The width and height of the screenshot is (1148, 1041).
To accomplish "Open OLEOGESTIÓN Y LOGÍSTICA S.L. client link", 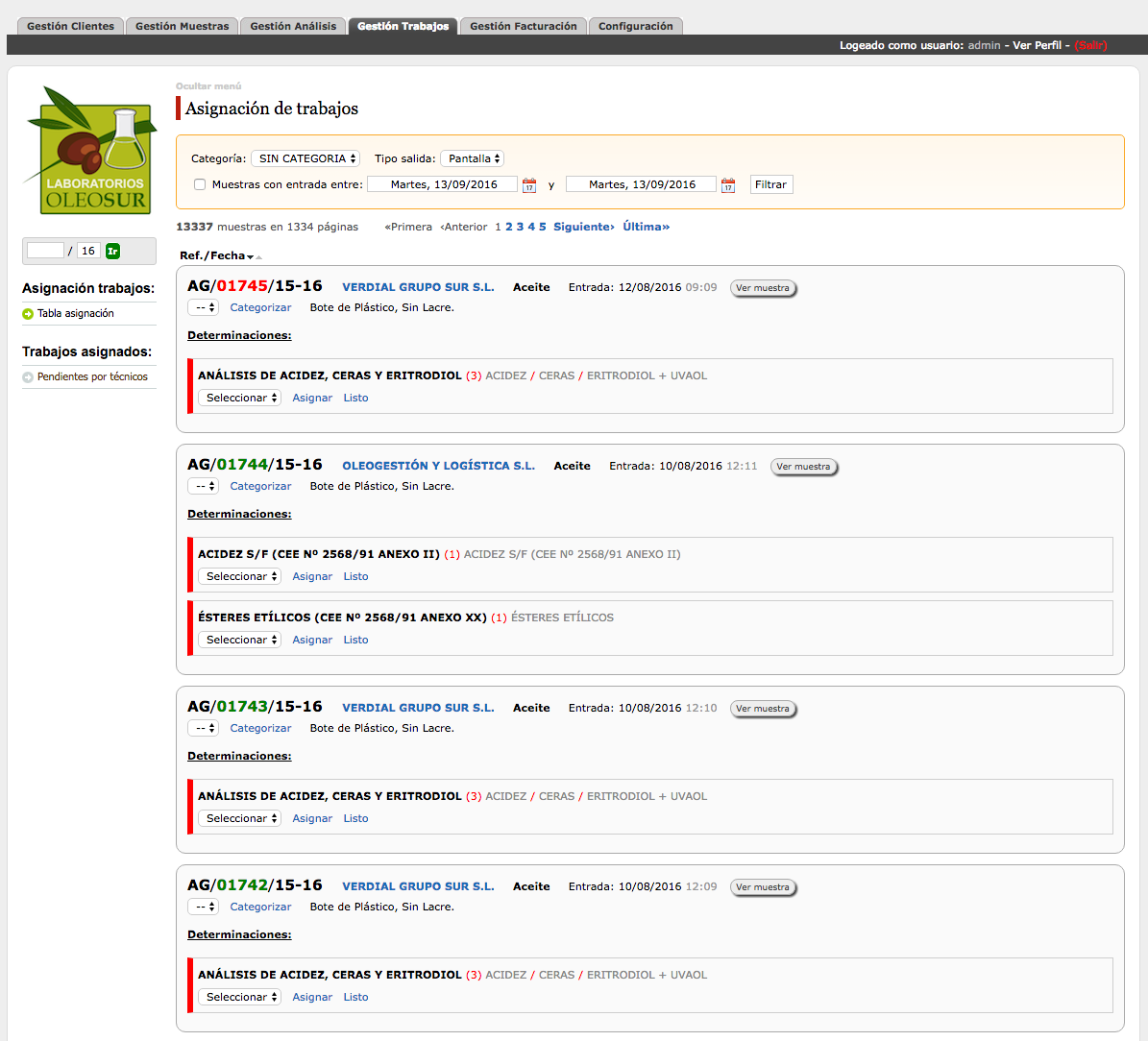I will [439, 467].
